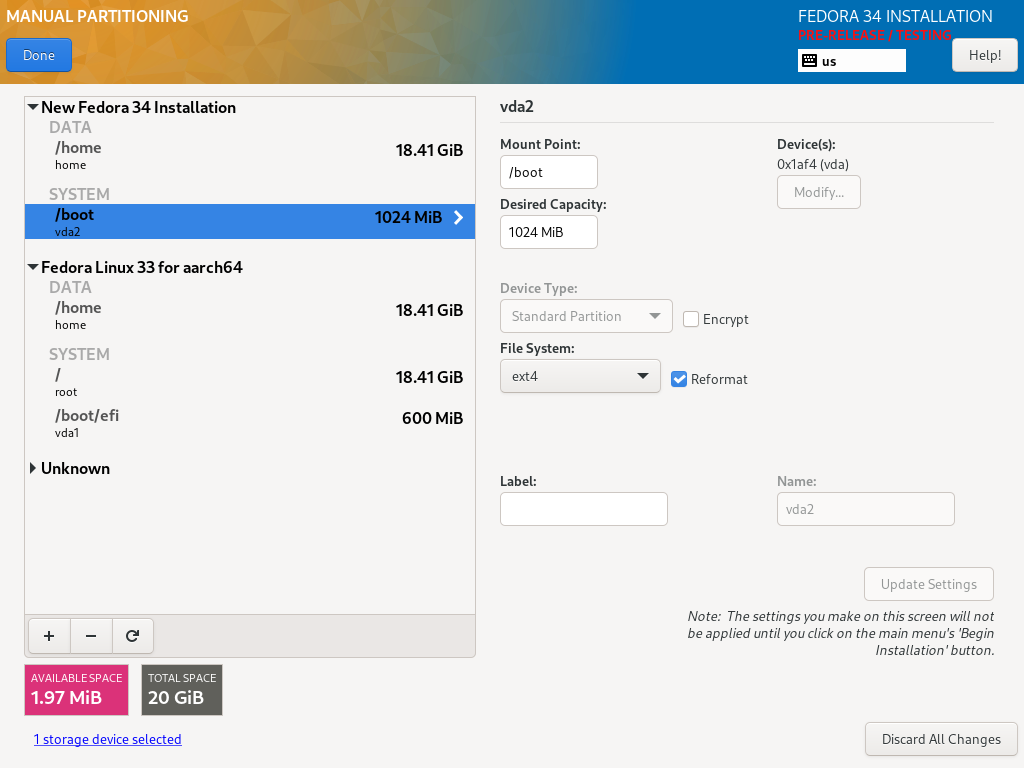Click the Mount Point input field
Screen dimensions: 1024x768
[x=549, y=172]
